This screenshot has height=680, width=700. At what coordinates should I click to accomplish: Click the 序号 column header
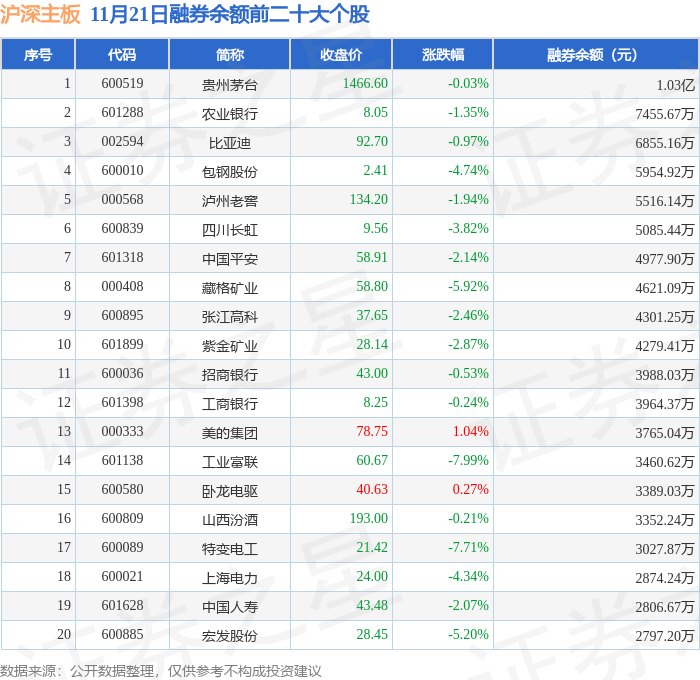point(38,54)
